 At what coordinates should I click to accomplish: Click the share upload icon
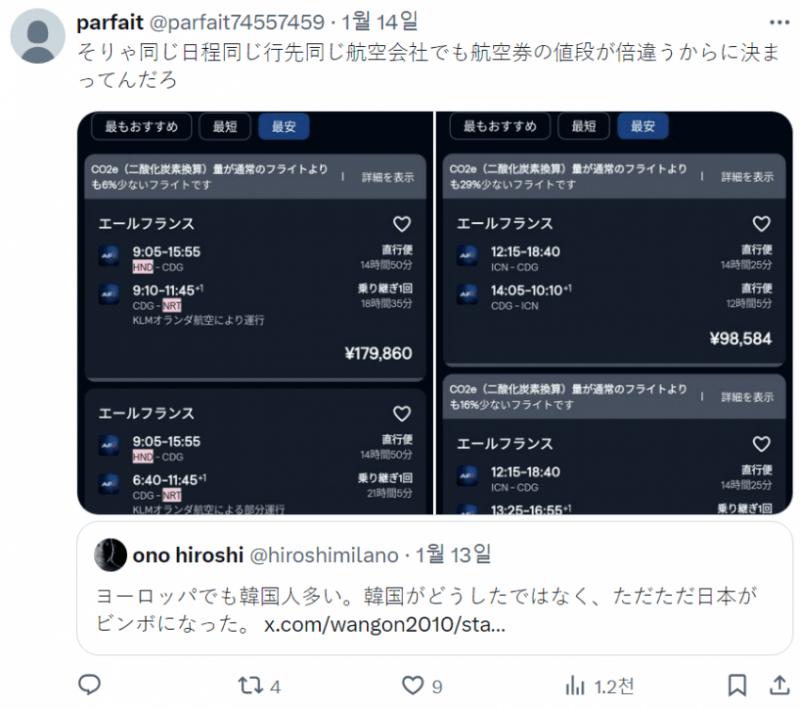click(779, 685)
